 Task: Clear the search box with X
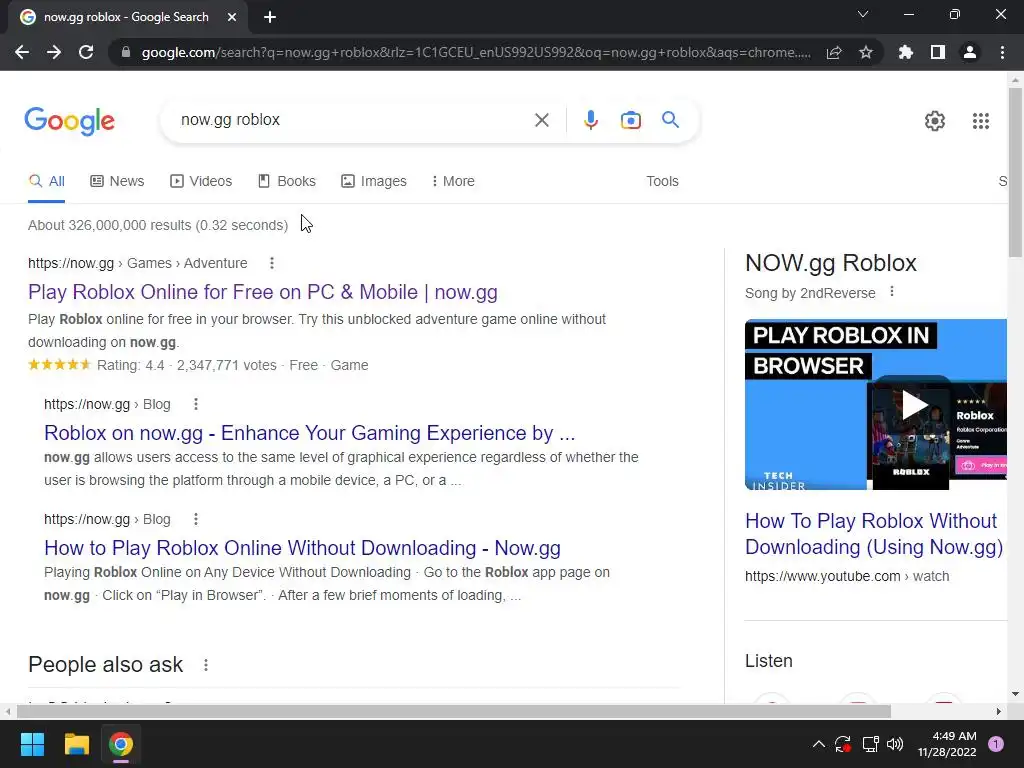541,120
